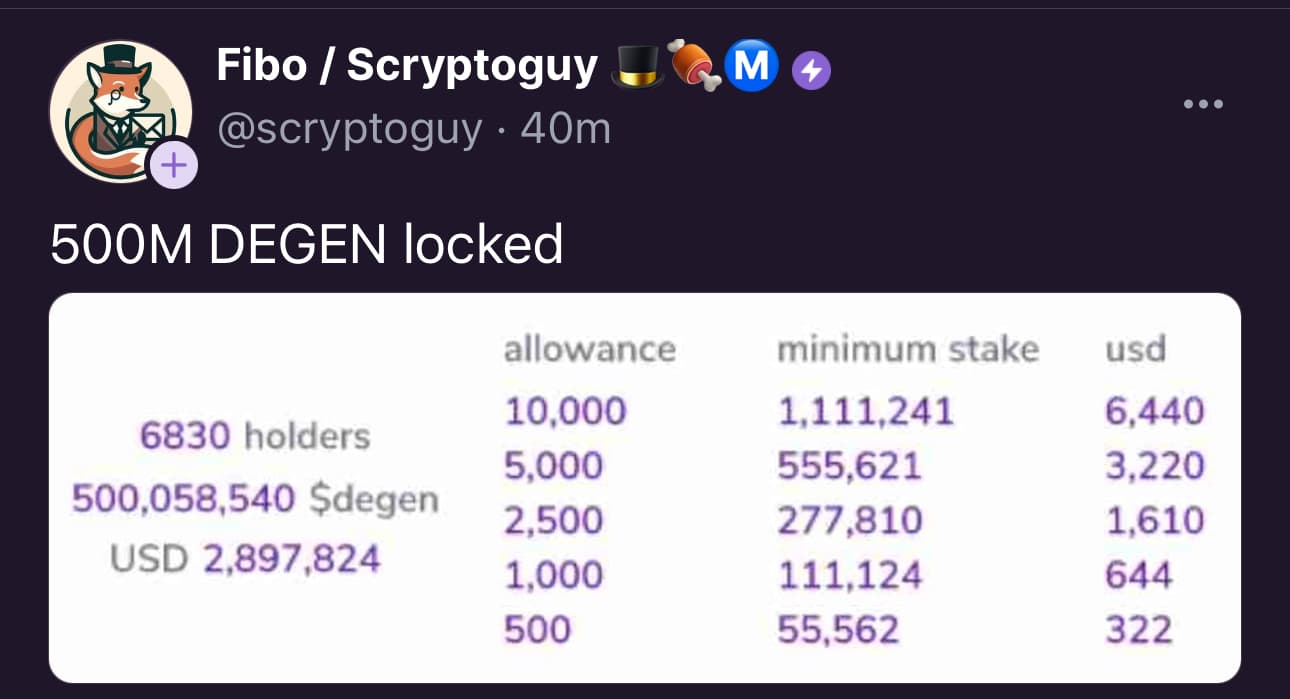Click the 'minimum stake' column header
Screen dimensions: 1290x699
point(908,349)
